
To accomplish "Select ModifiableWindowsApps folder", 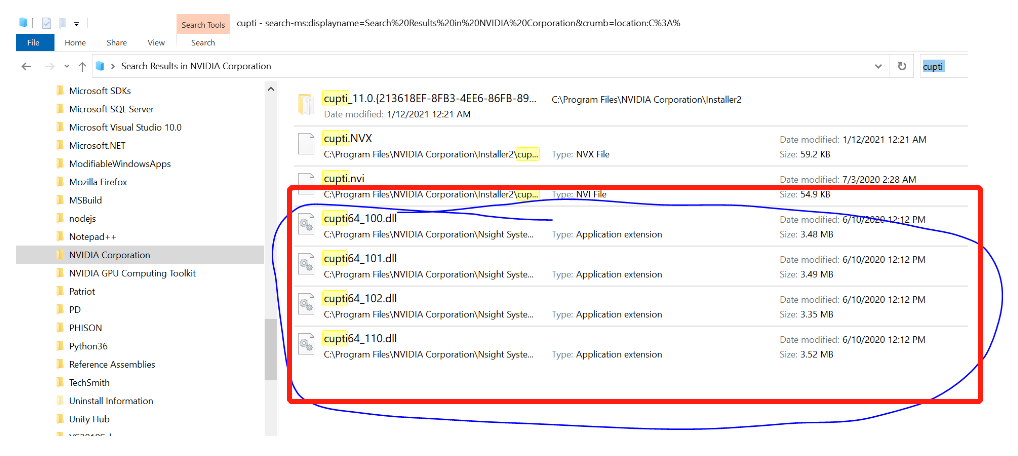I will (x=120, y=164).
